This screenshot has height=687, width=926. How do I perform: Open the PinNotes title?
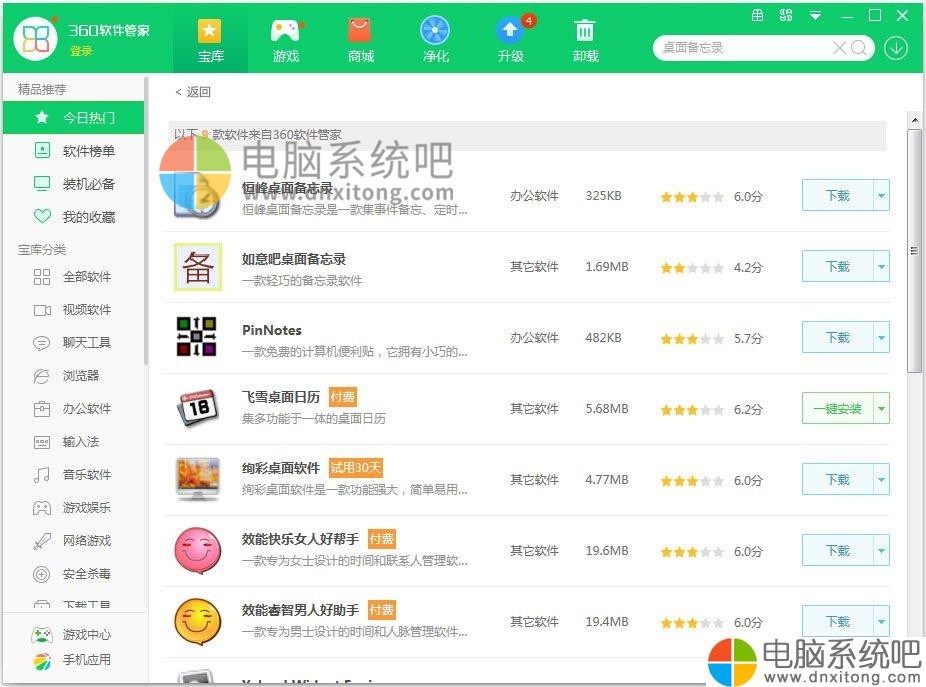pyautogui.click(x=272, y=330)
